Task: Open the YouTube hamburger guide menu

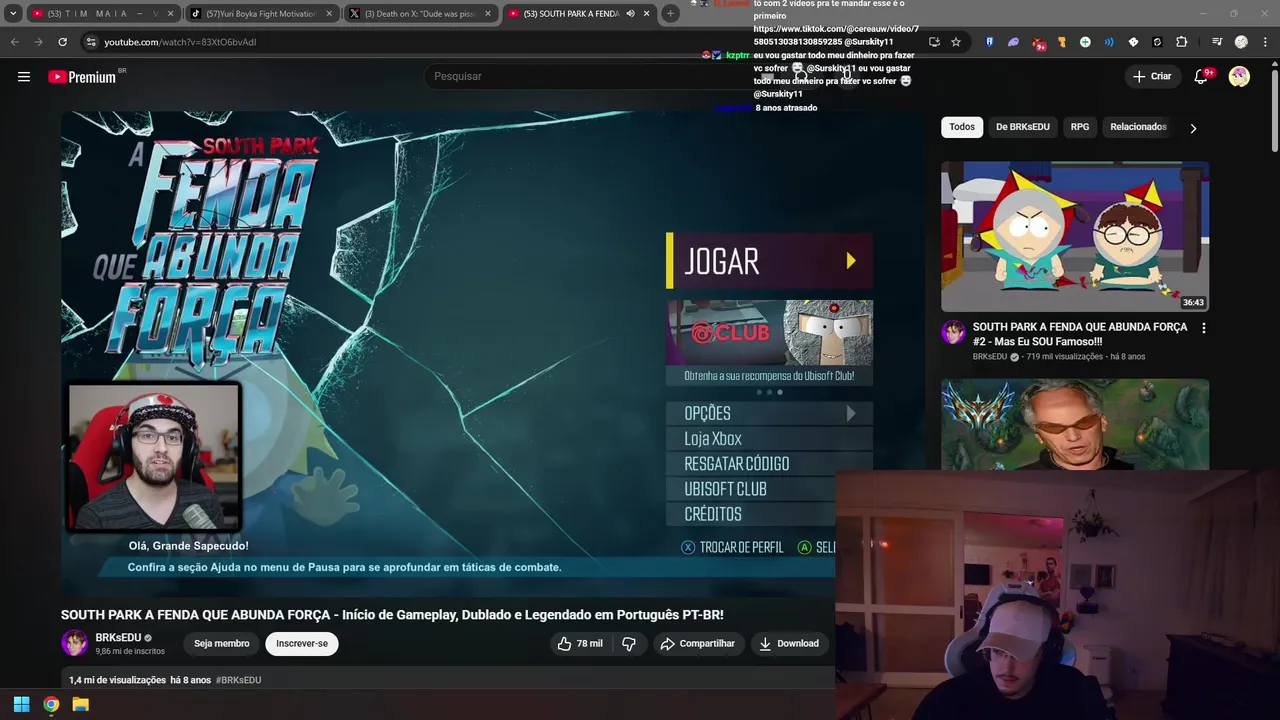Action: (24, 76)
